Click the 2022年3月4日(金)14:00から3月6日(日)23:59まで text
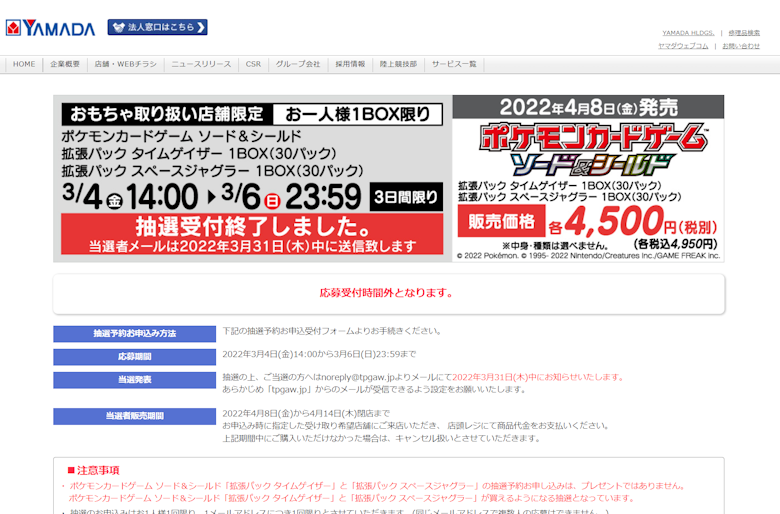 [x=319, y=354]
